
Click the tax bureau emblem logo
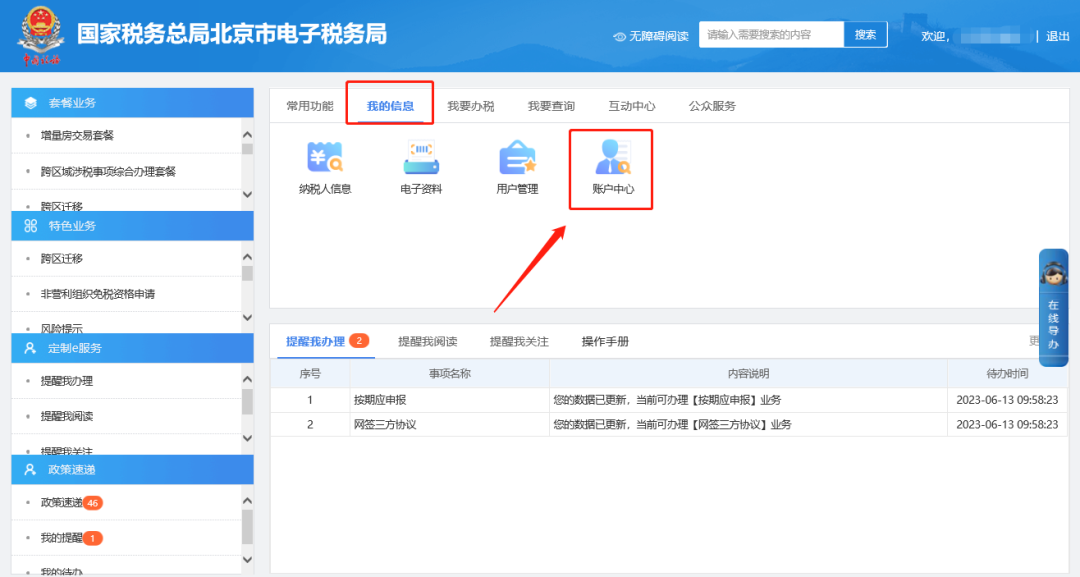pos(41,35)
